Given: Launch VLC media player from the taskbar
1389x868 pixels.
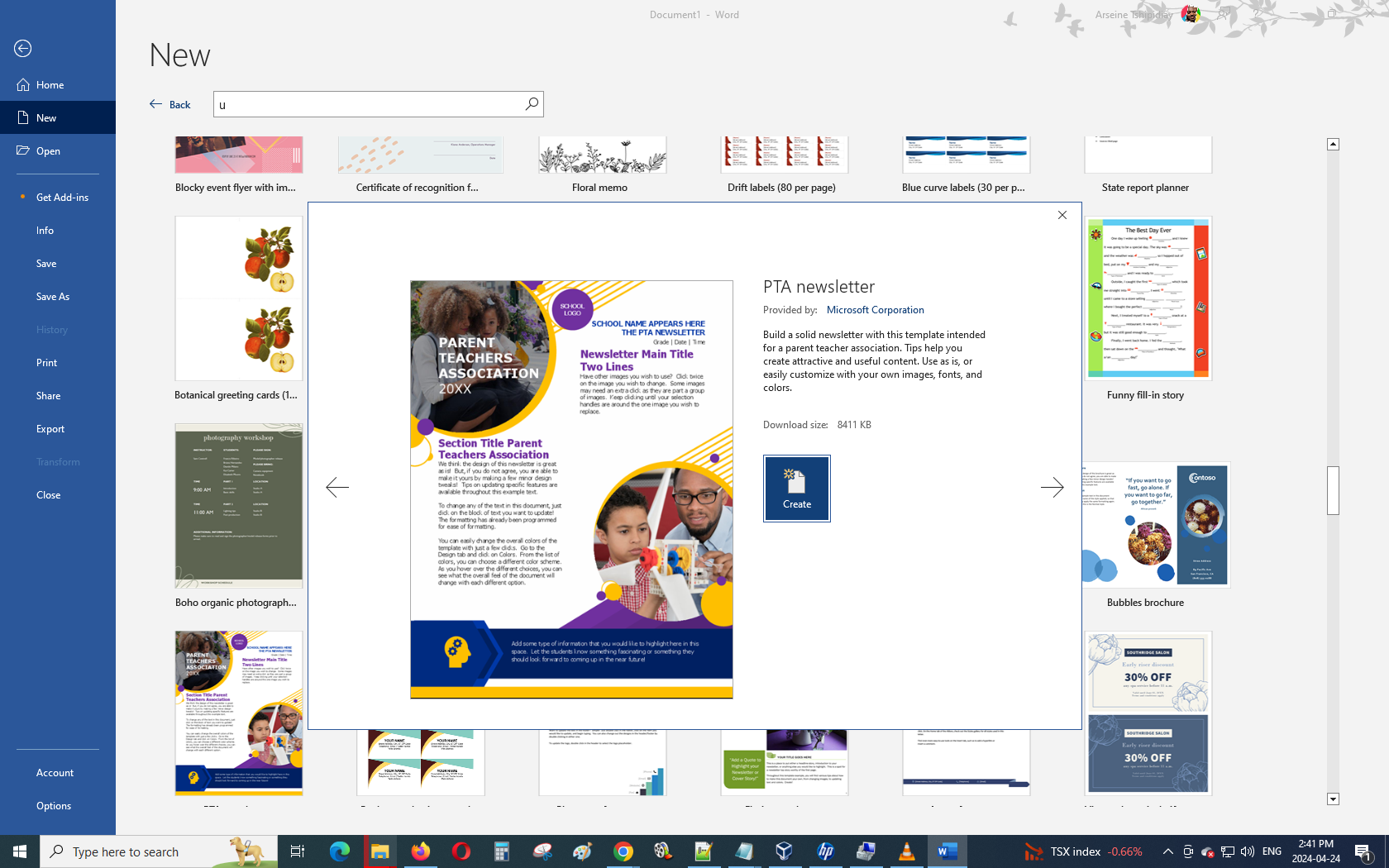Looking at the screenshot, I should click(x=906, y=851).
